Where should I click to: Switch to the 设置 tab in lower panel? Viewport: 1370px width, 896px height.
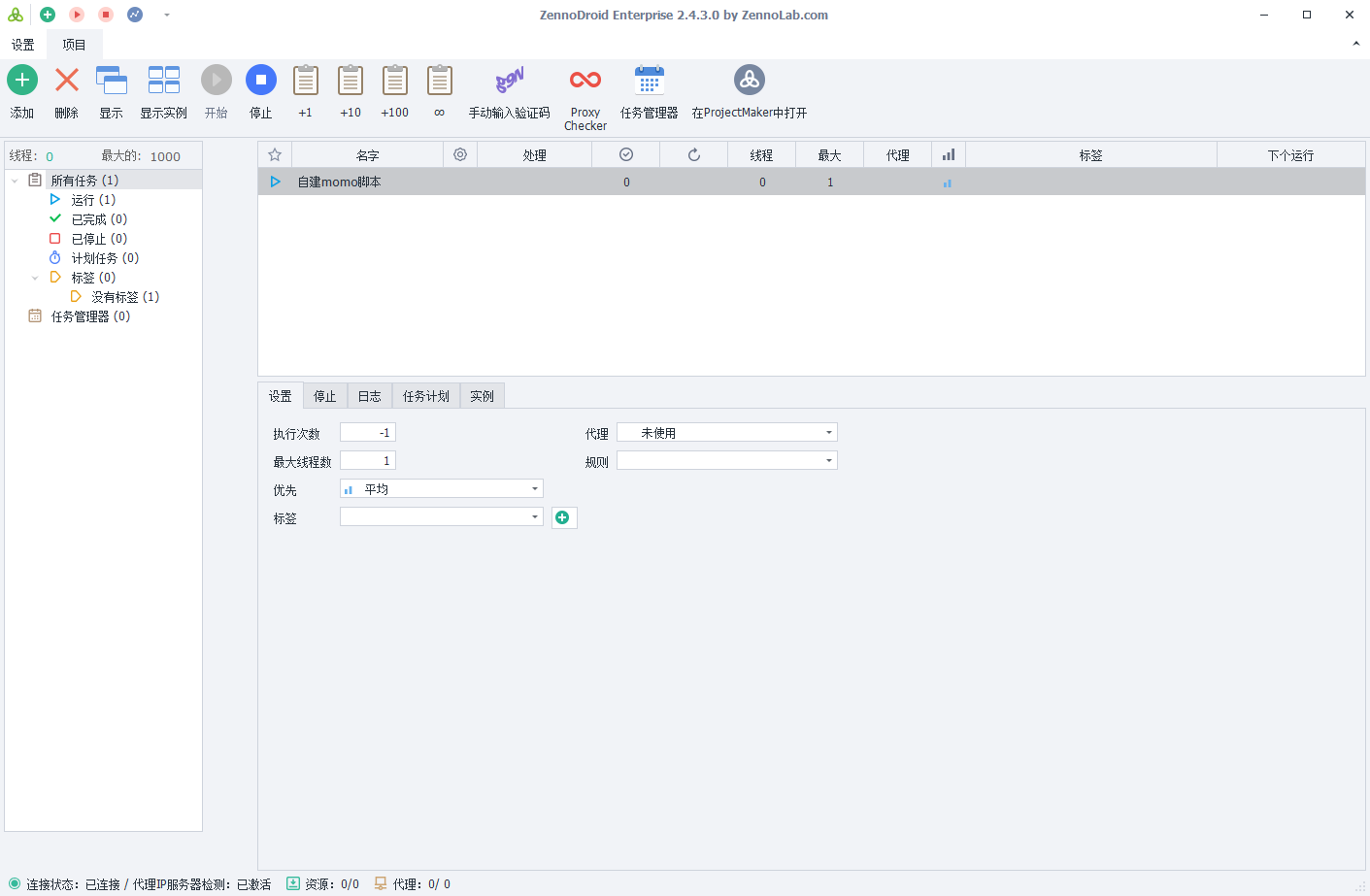(281, 396)
